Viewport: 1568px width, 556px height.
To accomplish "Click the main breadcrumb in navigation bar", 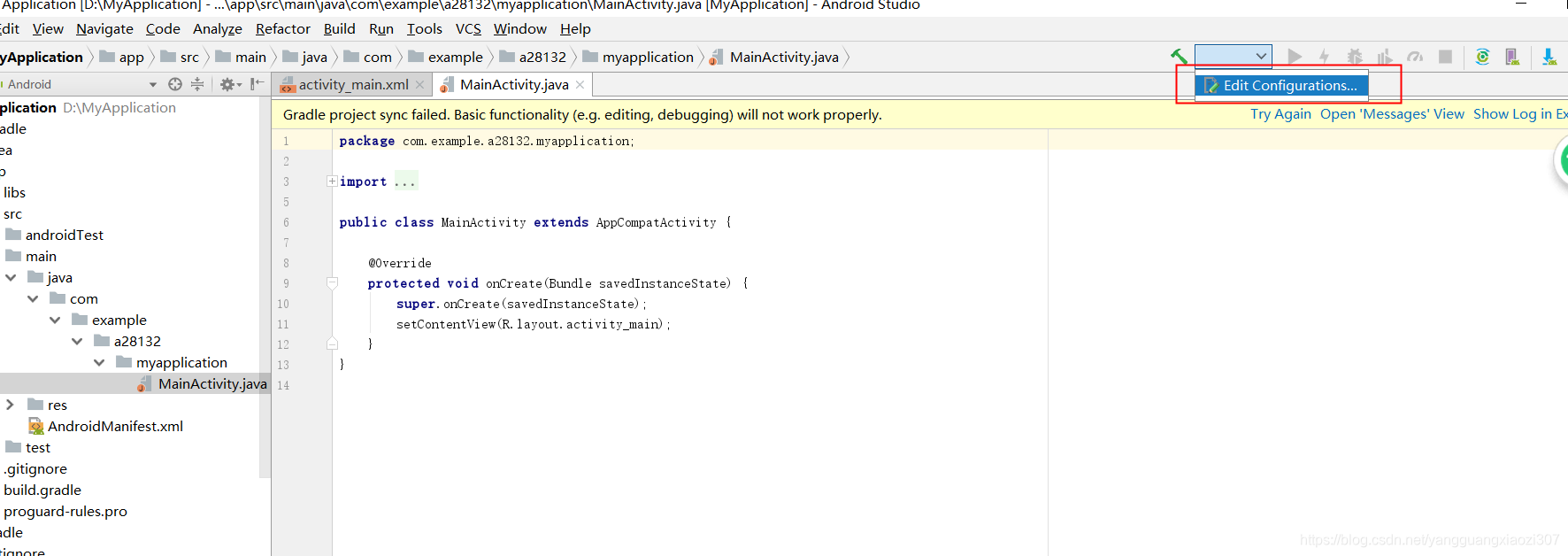I will click(x=241, y=58).
